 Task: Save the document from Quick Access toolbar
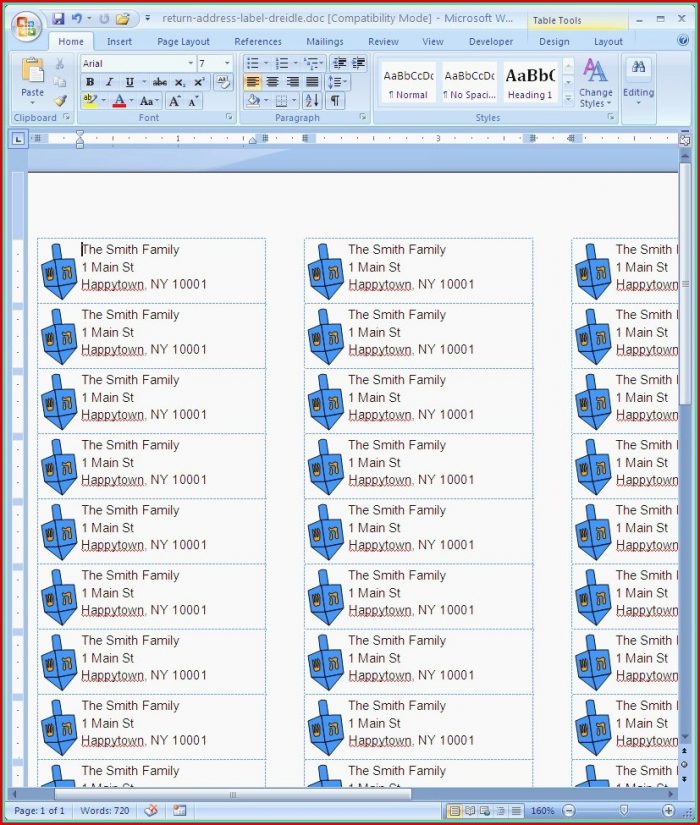tap(58, 19)
